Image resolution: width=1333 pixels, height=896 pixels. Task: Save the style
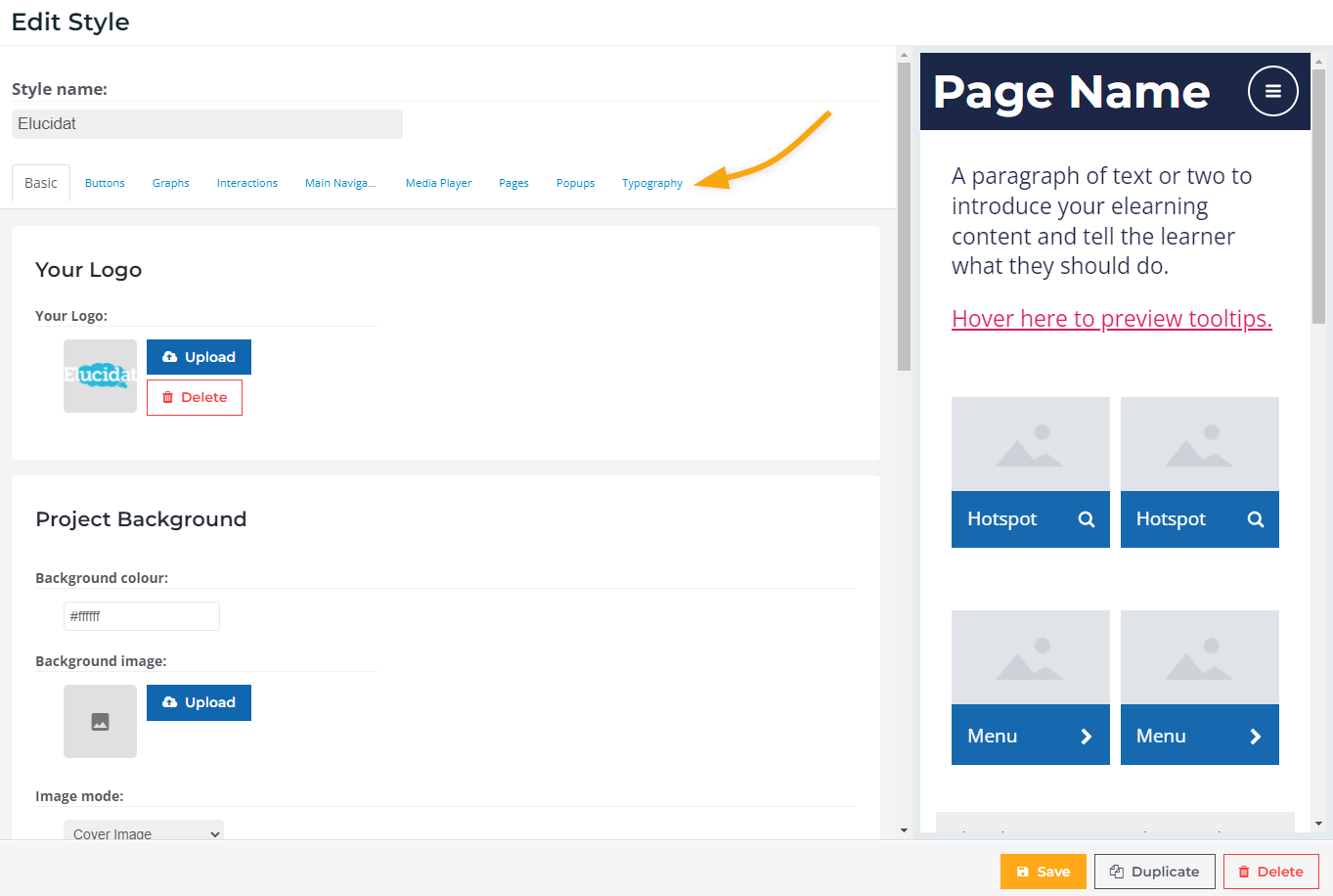pyautogui.click(x=1044, y=872)
